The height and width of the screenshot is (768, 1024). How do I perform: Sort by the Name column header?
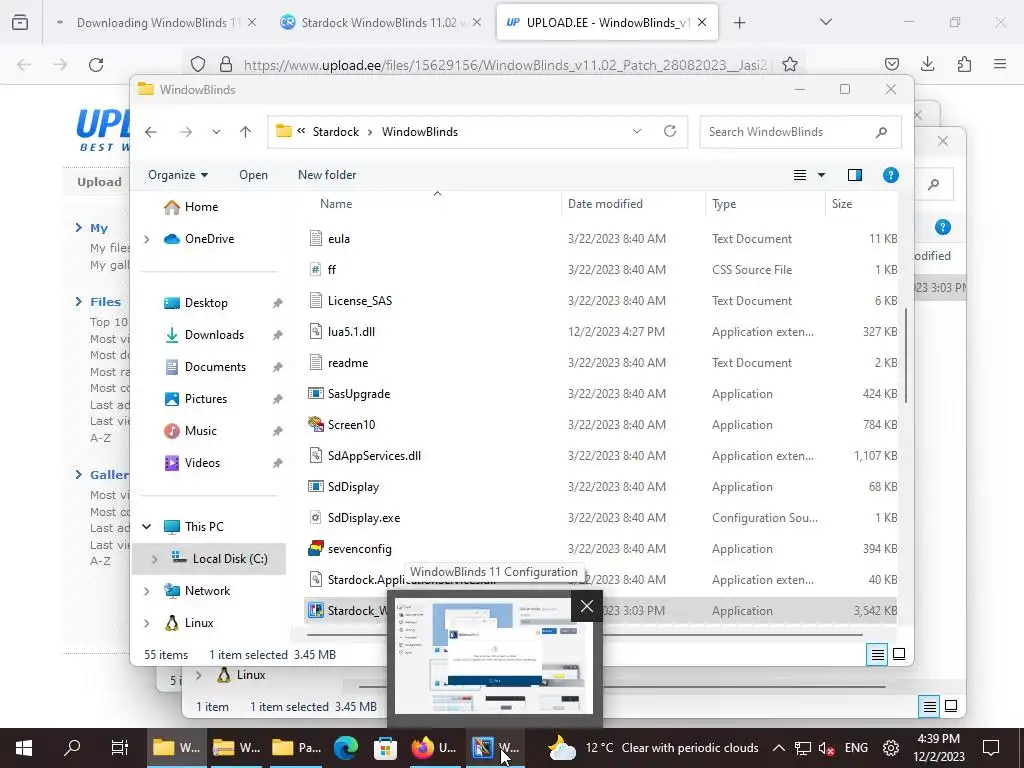coord(336,204)
